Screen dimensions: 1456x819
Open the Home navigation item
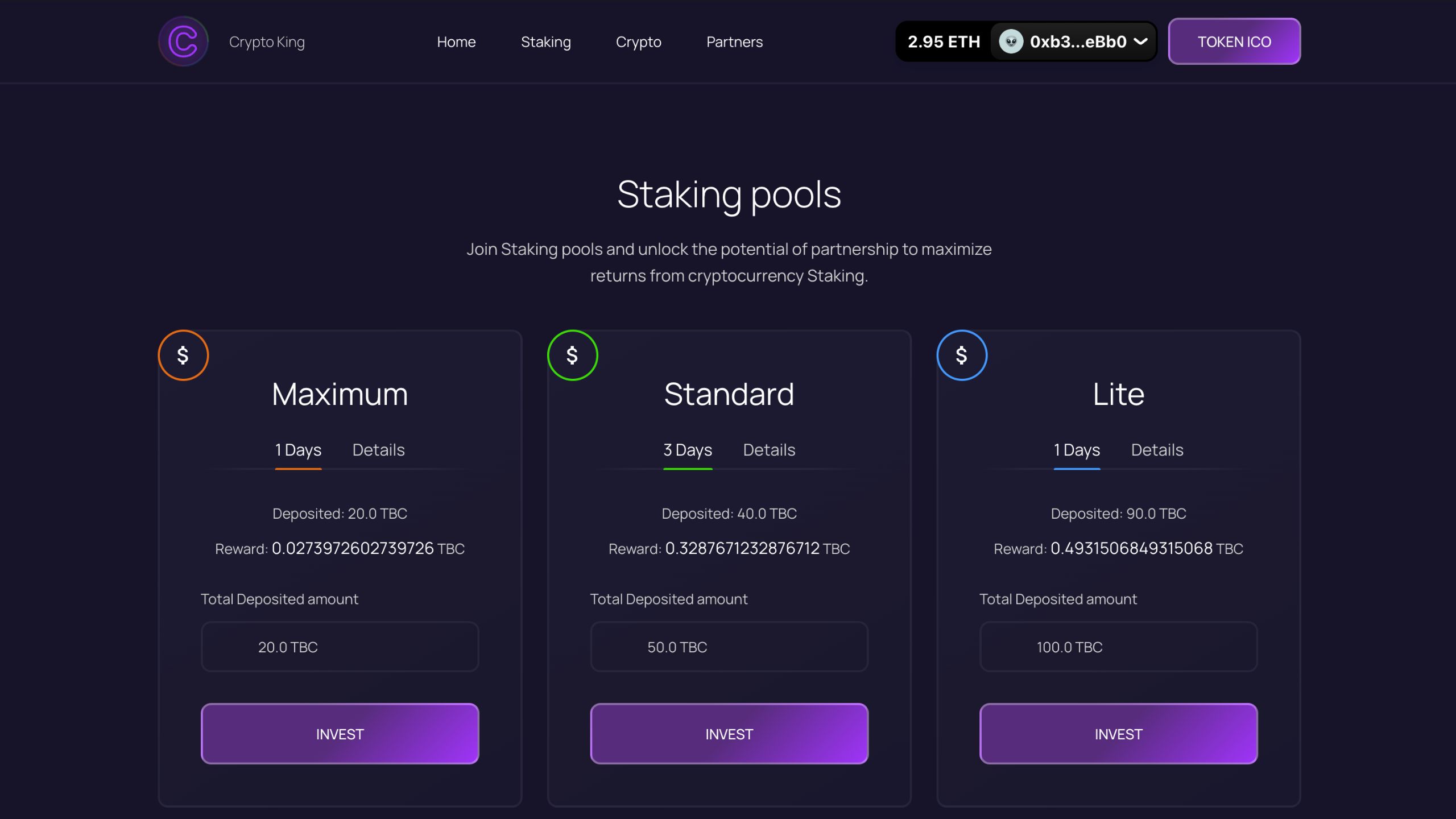(456, 42)
